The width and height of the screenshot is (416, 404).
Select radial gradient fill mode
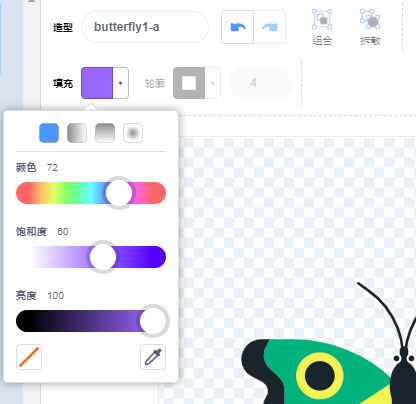133,133
